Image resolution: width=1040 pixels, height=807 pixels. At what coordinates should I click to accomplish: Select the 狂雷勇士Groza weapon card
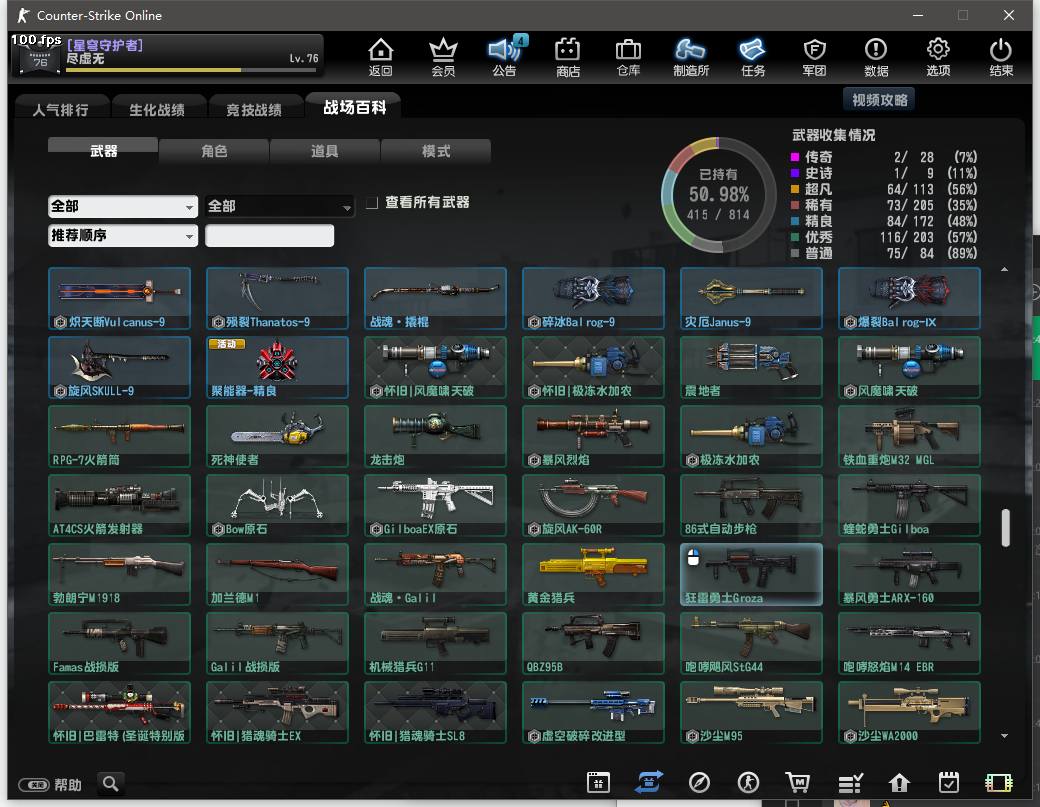[x=751, y=574]
